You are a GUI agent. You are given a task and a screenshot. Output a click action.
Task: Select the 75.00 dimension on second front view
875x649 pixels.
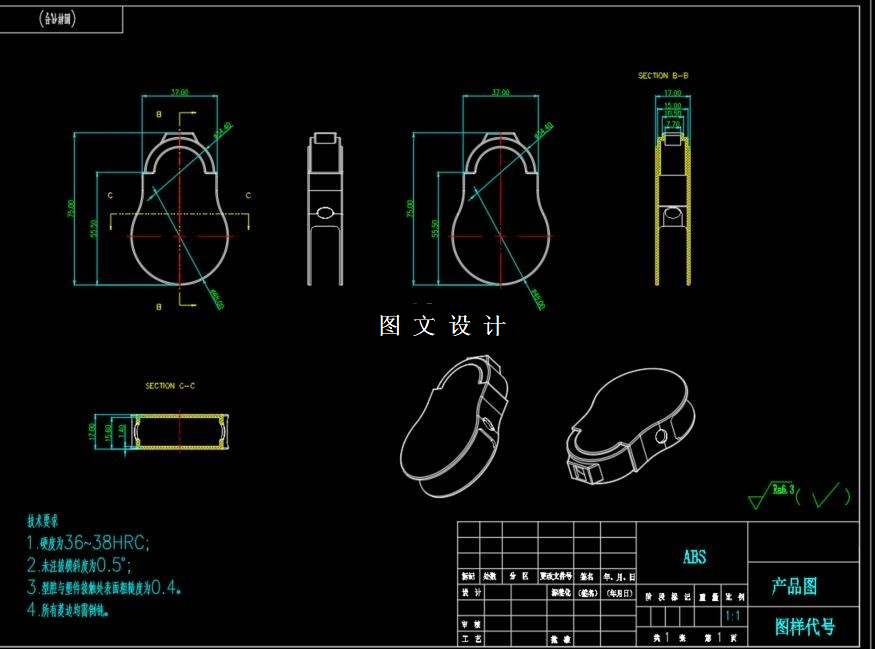410,209
